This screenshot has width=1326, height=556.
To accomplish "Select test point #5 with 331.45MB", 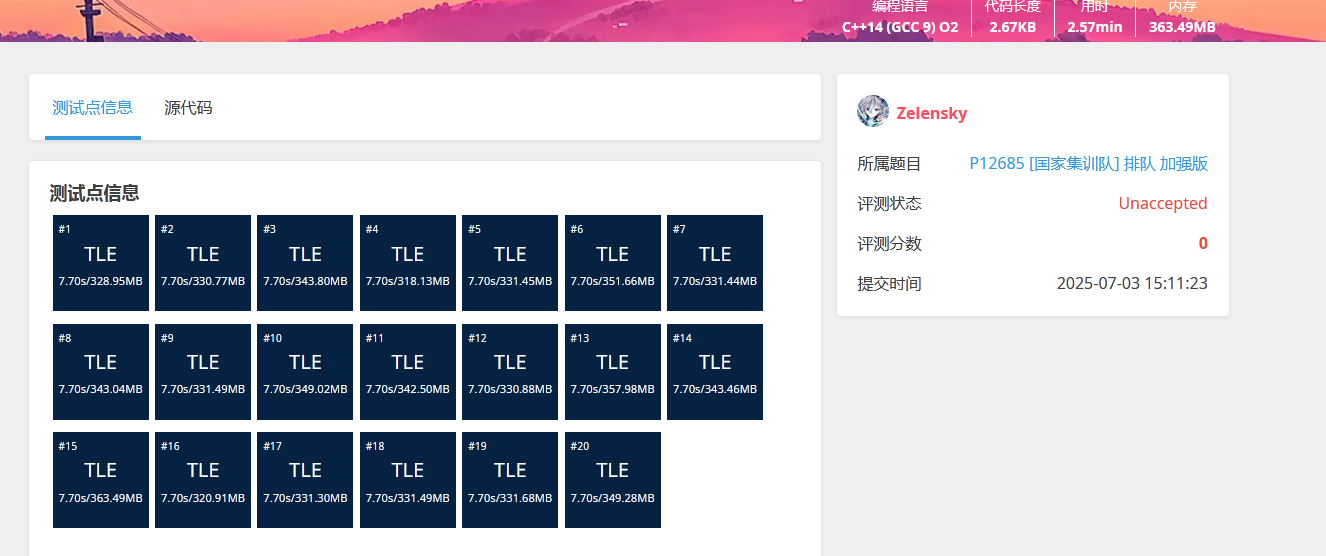I will [x=510, y=263].
